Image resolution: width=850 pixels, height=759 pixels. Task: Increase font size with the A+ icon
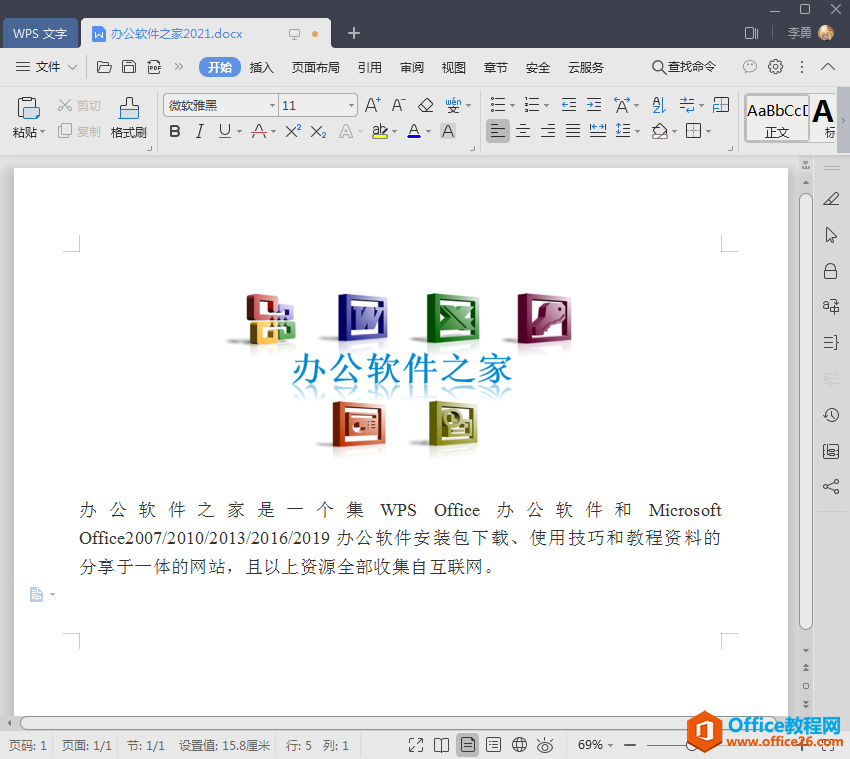coord(372,105)
